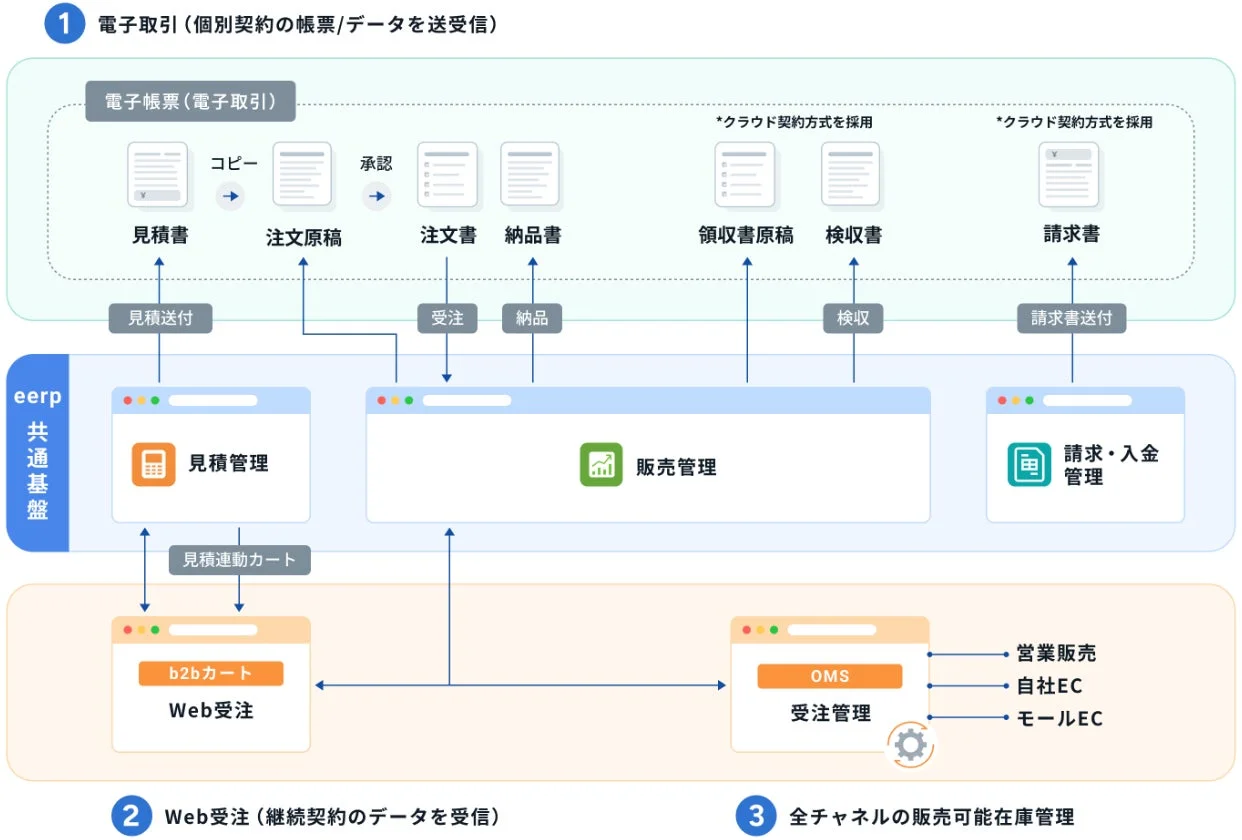Viewport: 1242px width, 840px height.
Task: Click the gear icon on OMS card
Action: (909, 745)
